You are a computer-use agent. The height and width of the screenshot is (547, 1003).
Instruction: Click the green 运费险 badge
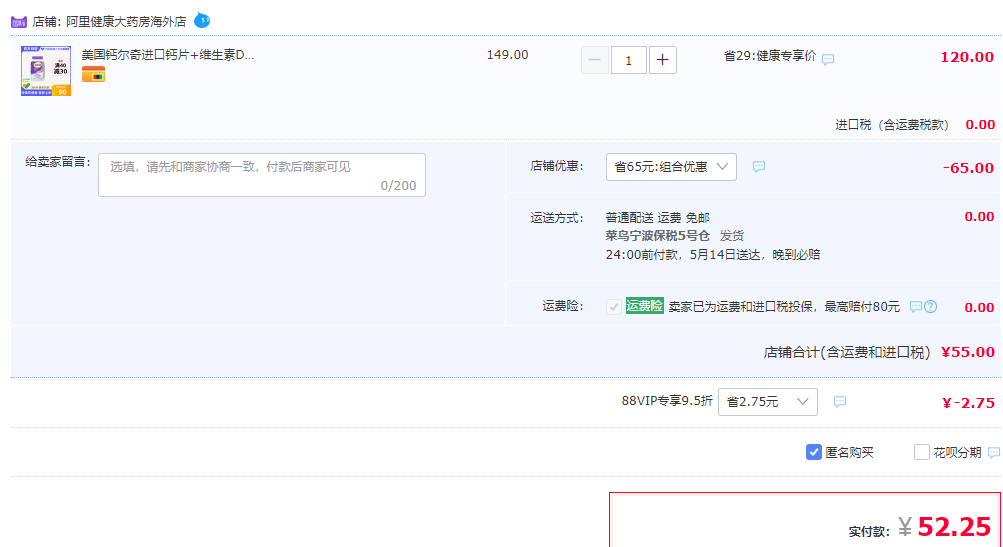(644, 306)
